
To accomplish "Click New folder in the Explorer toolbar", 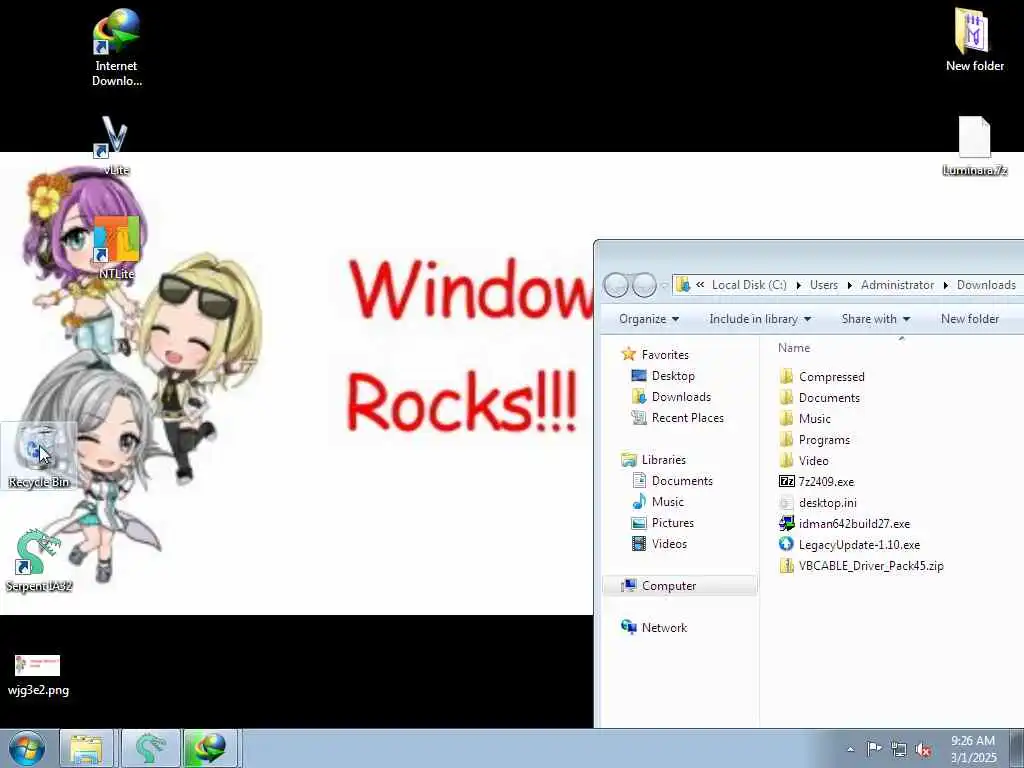I will click(x=970, y=319).
